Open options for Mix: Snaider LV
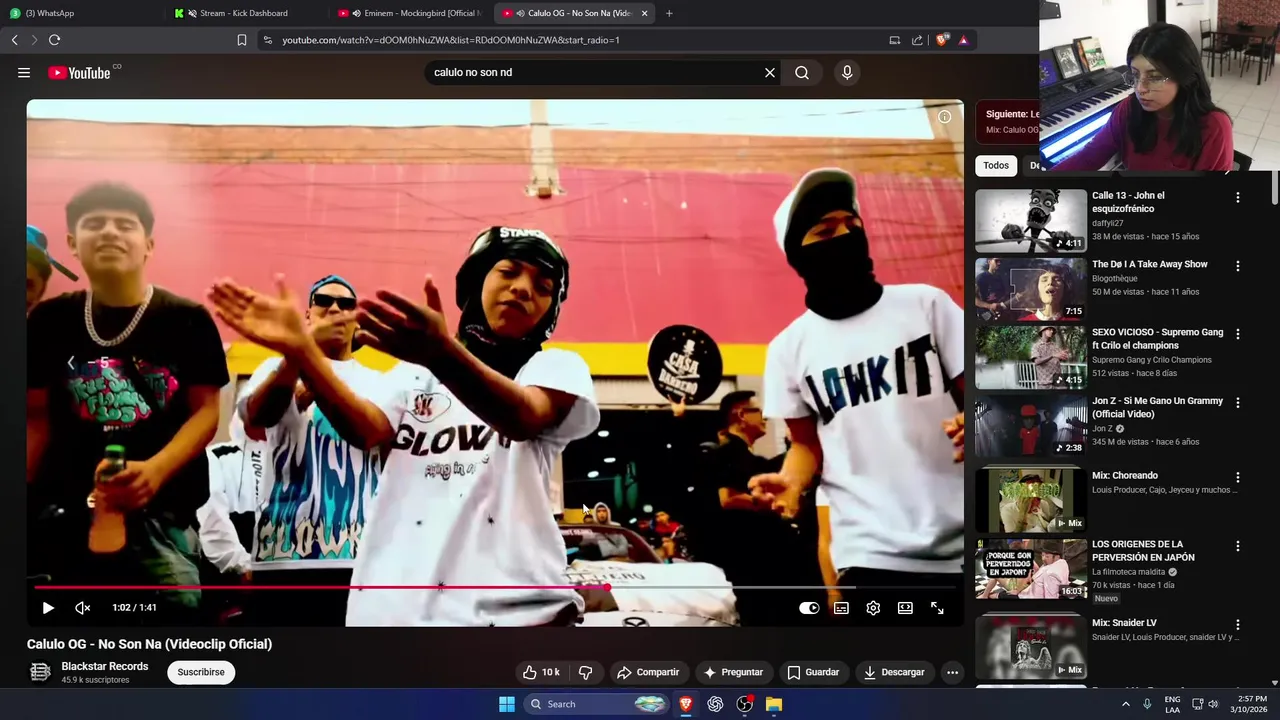Screen dimensions: 1280x720 pyautogui.click(x=1238, y=625)
